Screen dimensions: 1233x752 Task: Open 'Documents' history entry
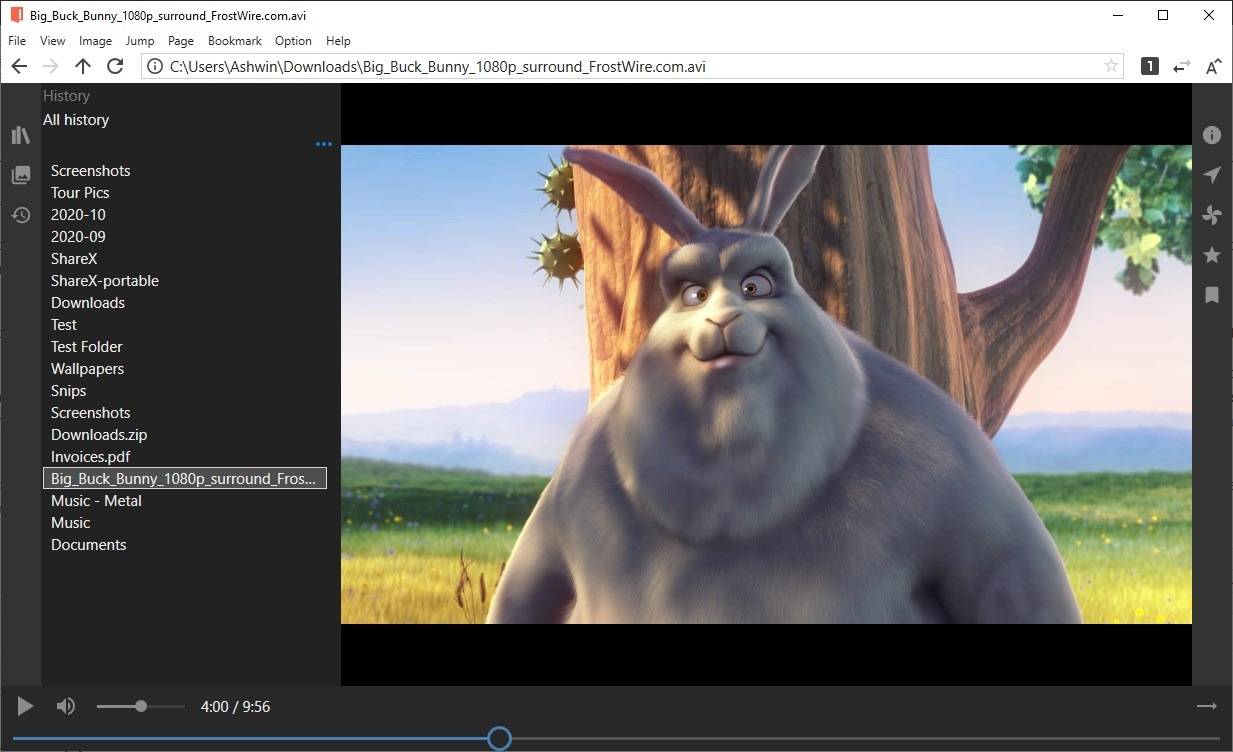89,545
